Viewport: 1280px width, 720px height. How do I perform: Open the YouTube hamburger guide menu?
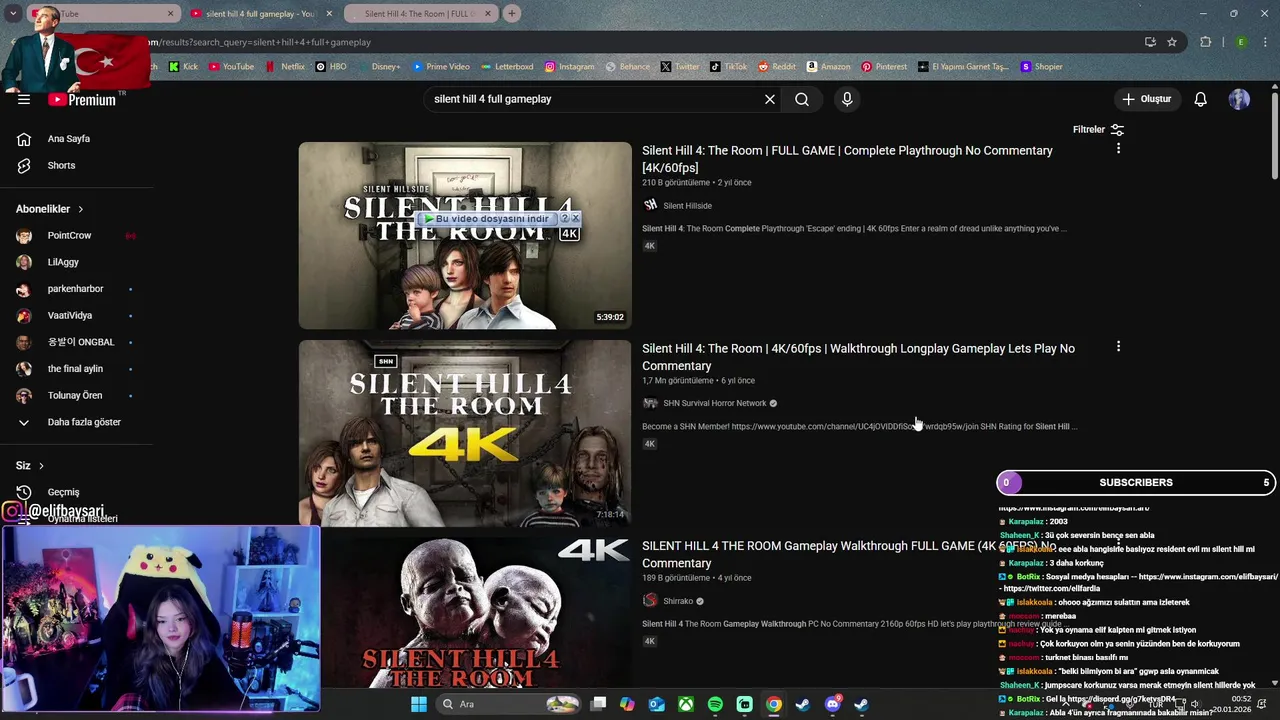[24, 99]
